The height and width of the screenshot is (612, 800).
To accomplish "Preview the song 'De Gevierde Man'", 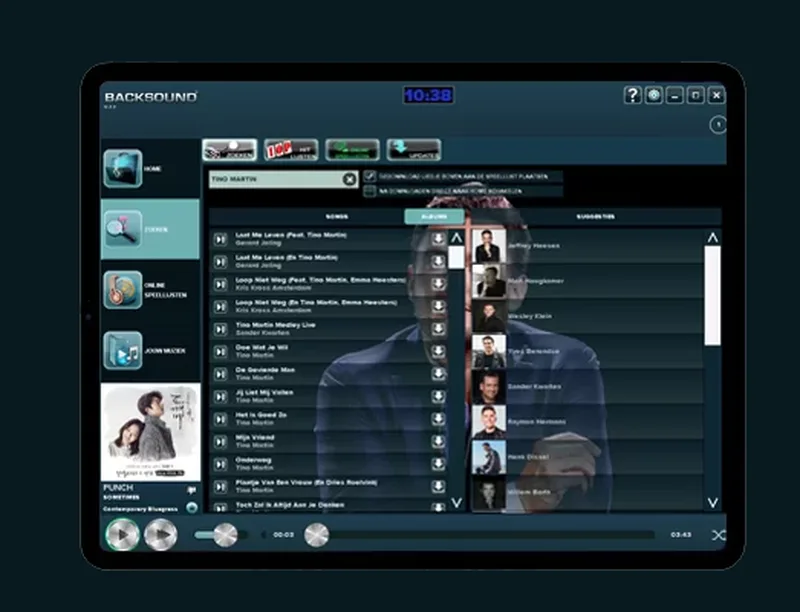I will click(x=220, y=374).
